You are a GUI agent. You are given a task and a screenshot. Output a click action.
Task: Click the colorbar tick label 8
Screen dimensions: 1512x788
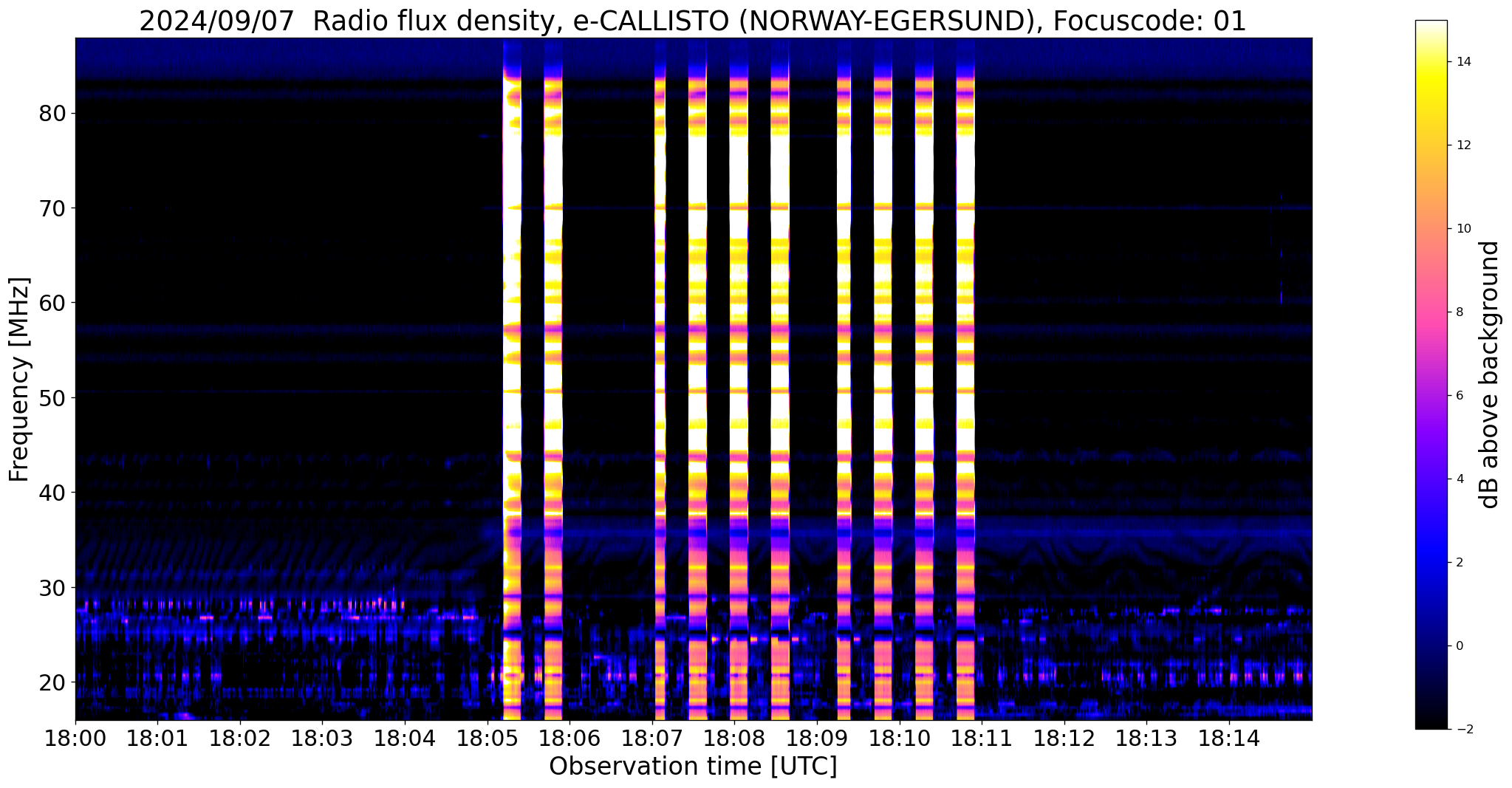tap(1458, 312)
